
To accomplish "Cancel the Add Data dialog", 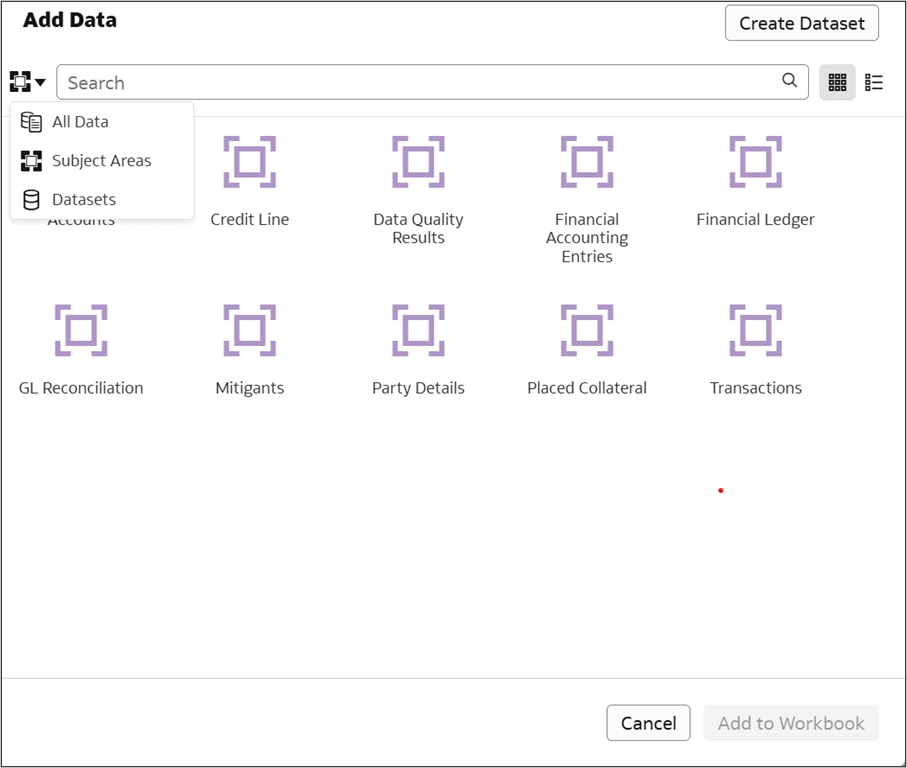I will click(x=648, y=723).
